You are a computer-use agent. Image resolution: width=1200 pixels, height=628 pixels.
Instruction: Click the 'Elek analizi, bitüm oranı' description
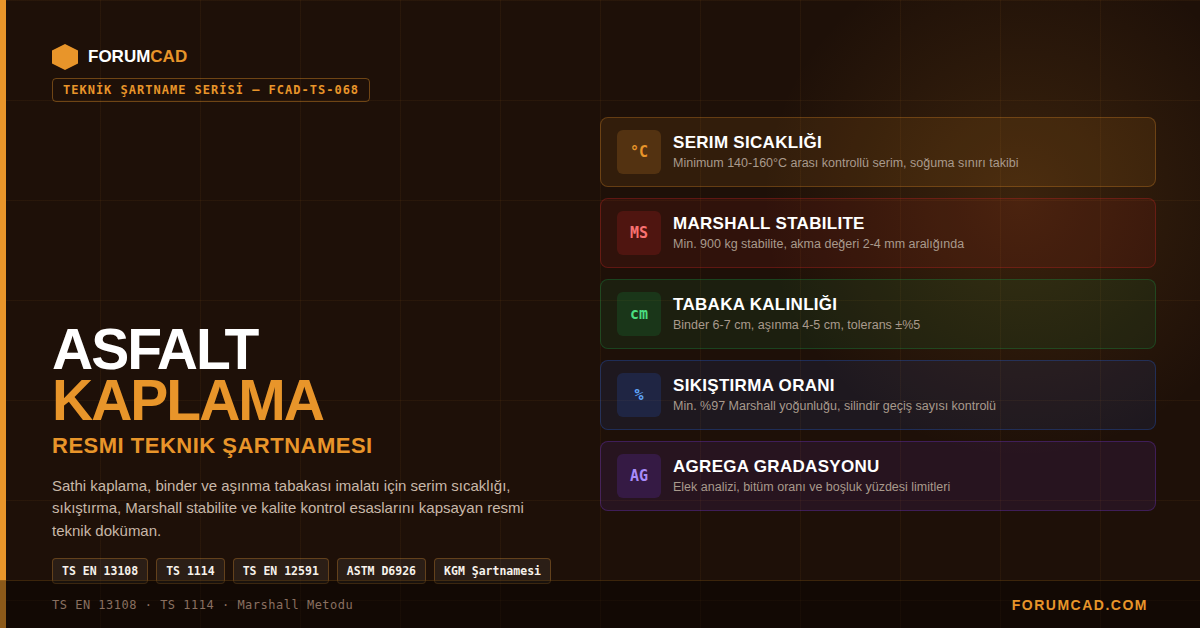[811, 487]
